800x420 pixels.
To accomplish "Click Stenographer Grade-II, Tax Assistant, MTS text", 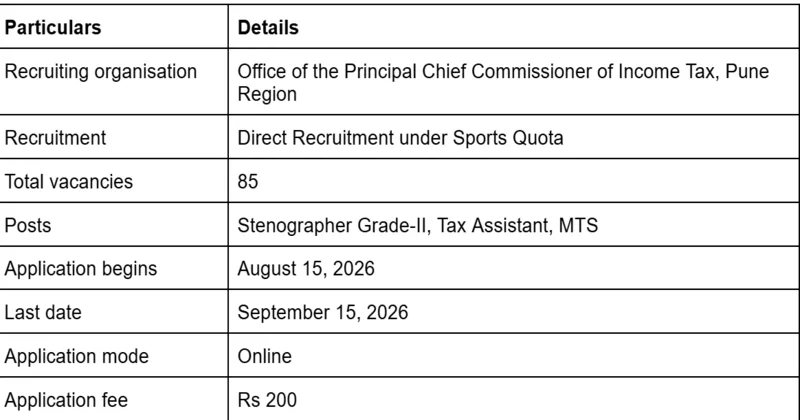I will [x=417, y=226].
